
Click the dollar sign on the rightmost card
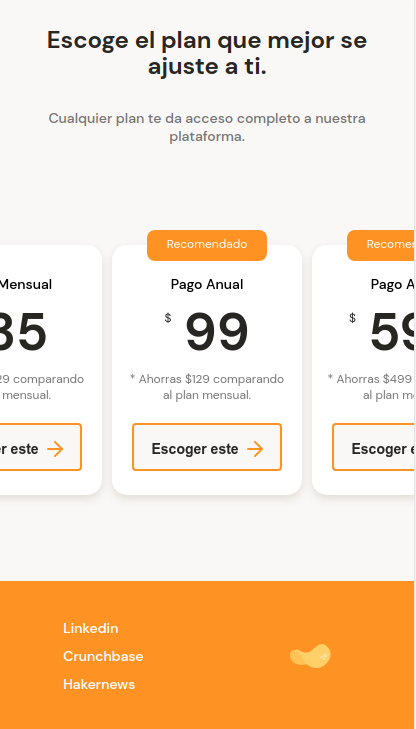[353, 318]
